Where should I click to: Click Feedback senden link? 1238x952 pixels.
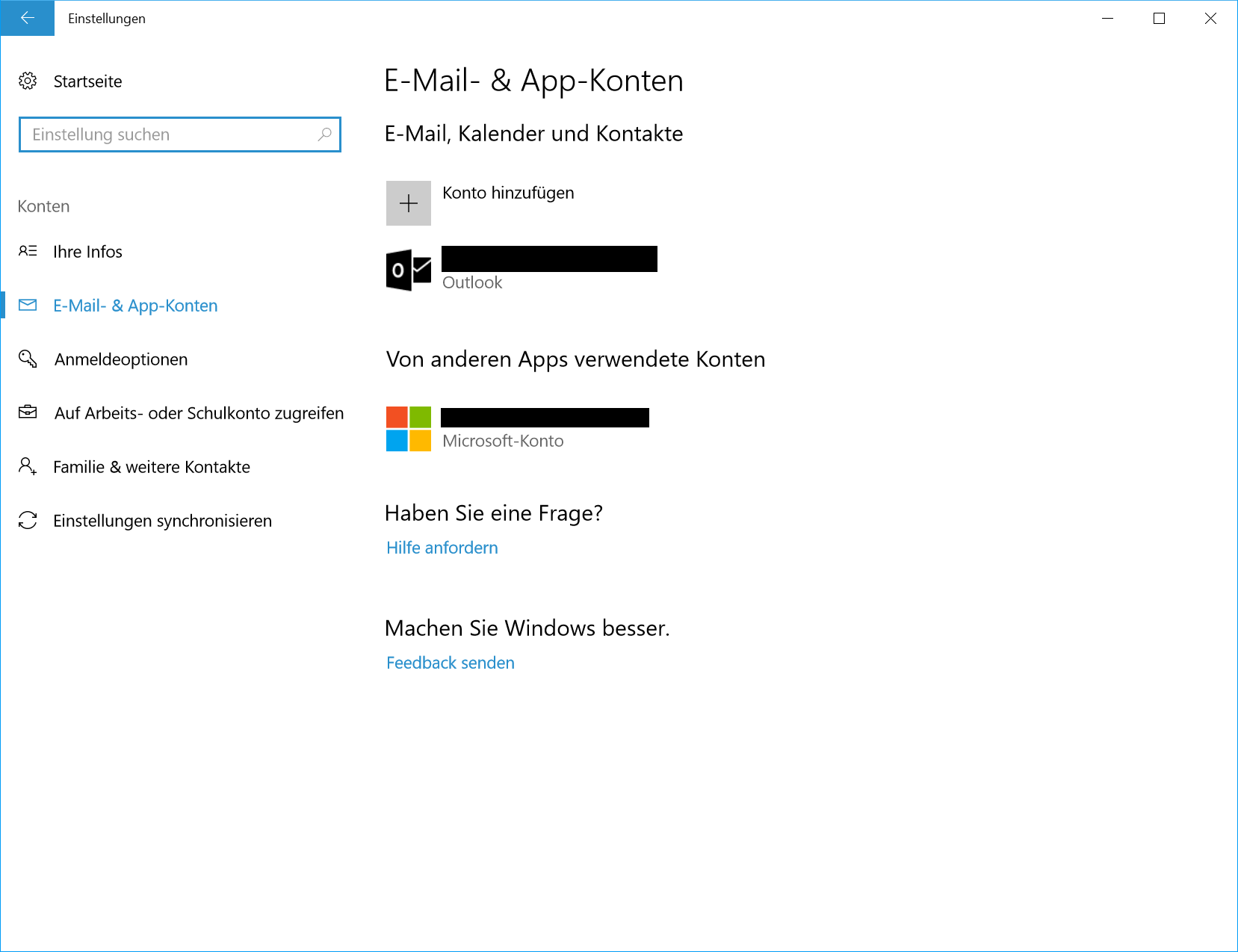[x=451, y=663]
